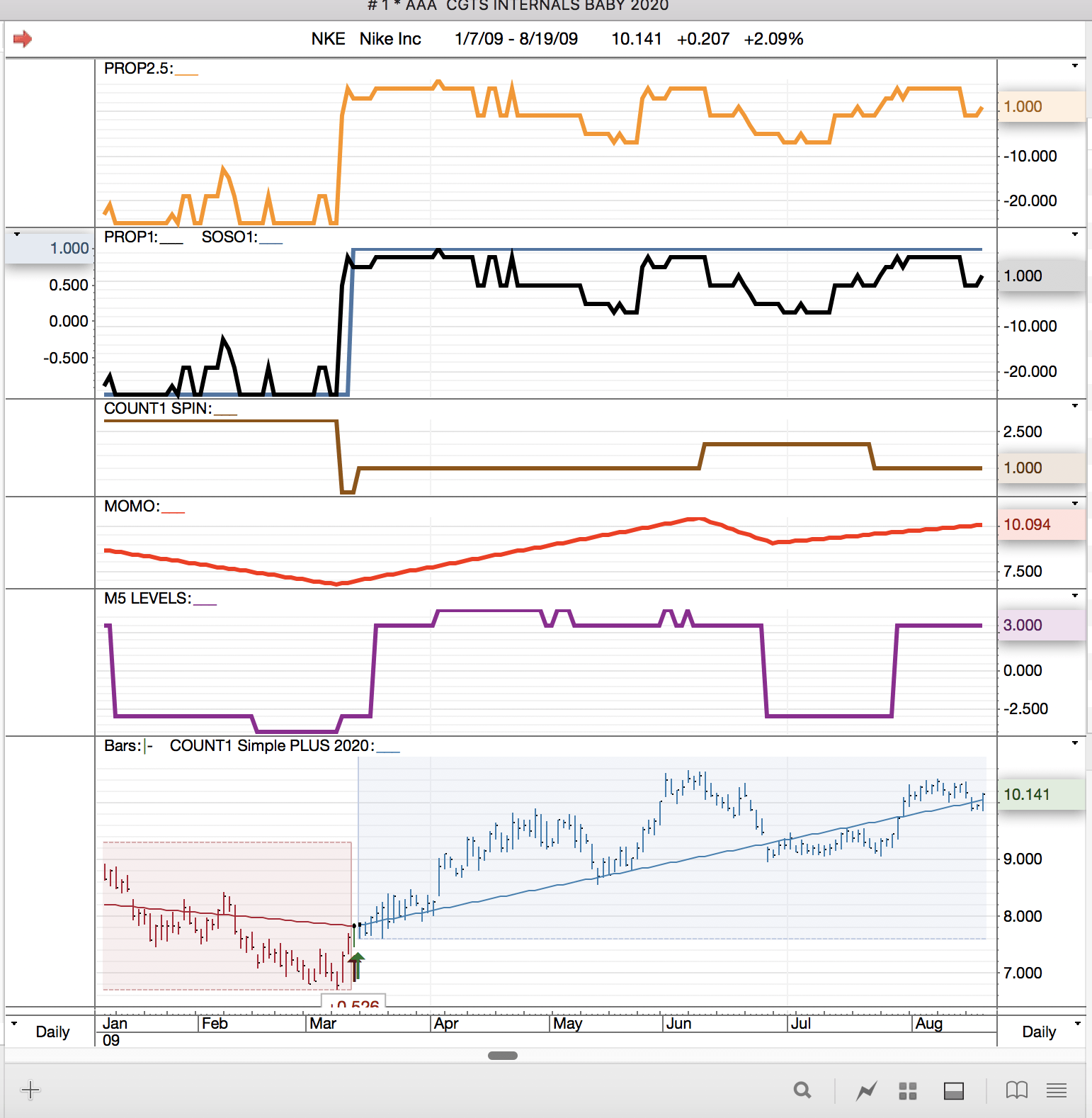Image resolution: width=1092 pixels, height=1118 pixels.
Task: Click the MOMO indicator label
Action: coord(132,507)
